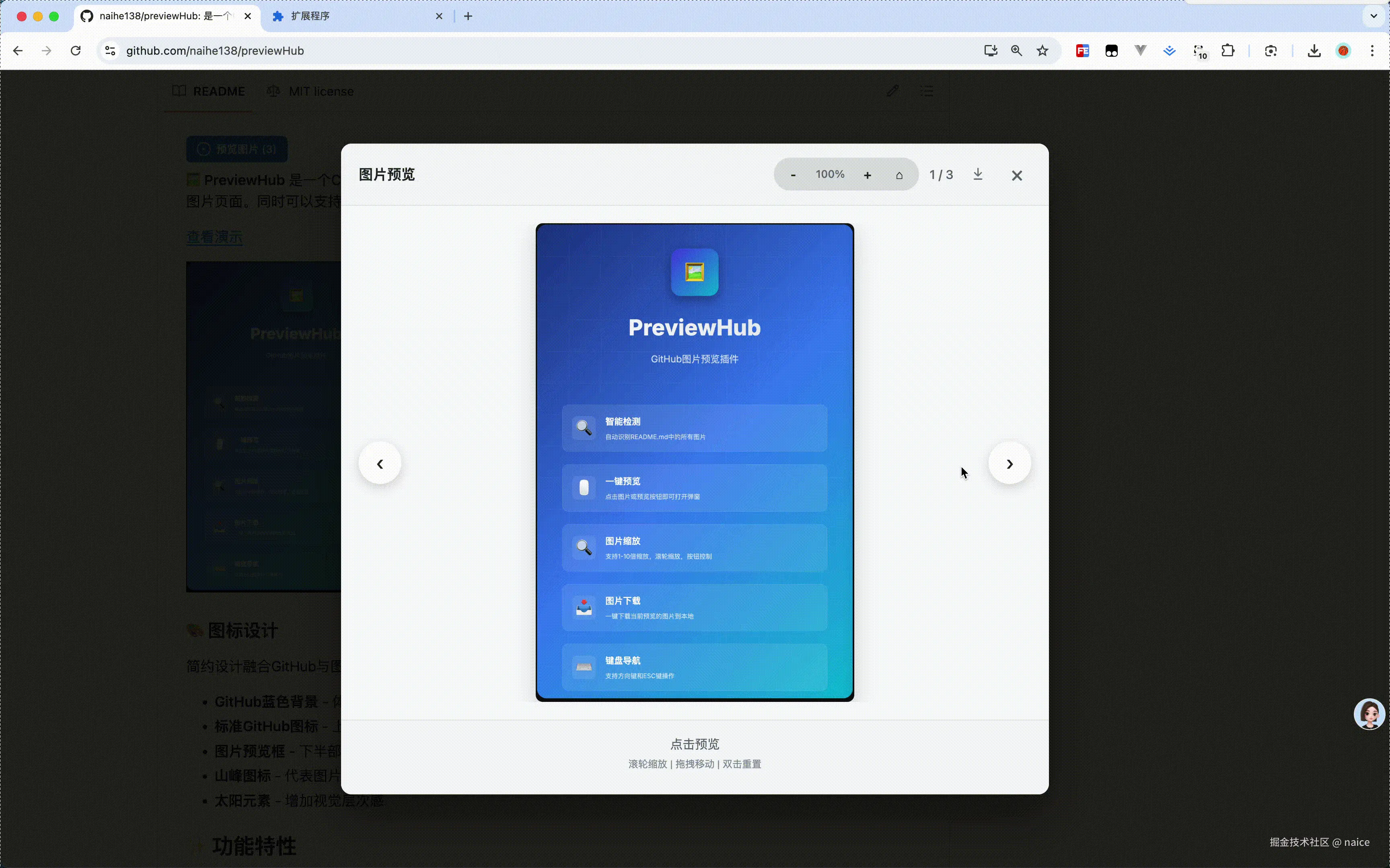
Task: Zoom in with the plus button
Action: [x=868, y=175]
